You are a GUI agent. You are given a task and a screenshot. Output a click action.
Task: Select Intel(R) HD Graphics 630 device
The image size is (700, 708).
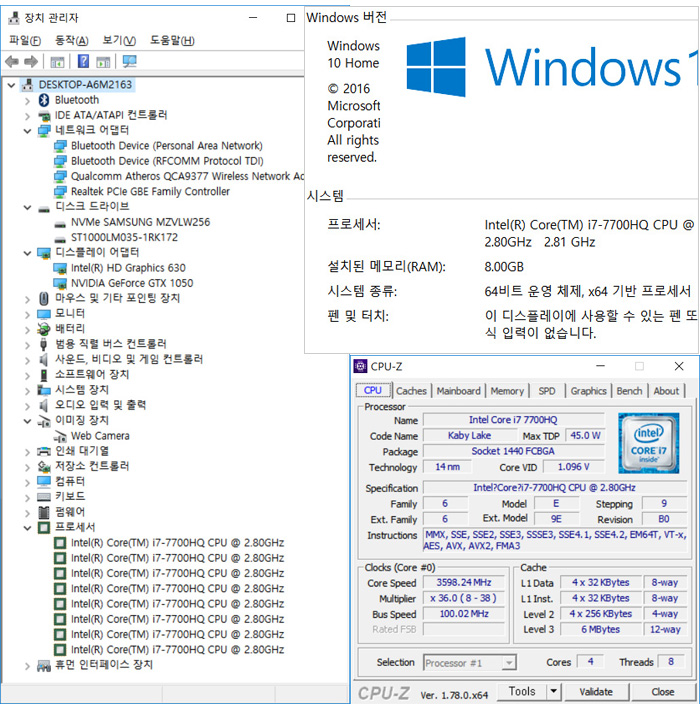coord(128,268)
